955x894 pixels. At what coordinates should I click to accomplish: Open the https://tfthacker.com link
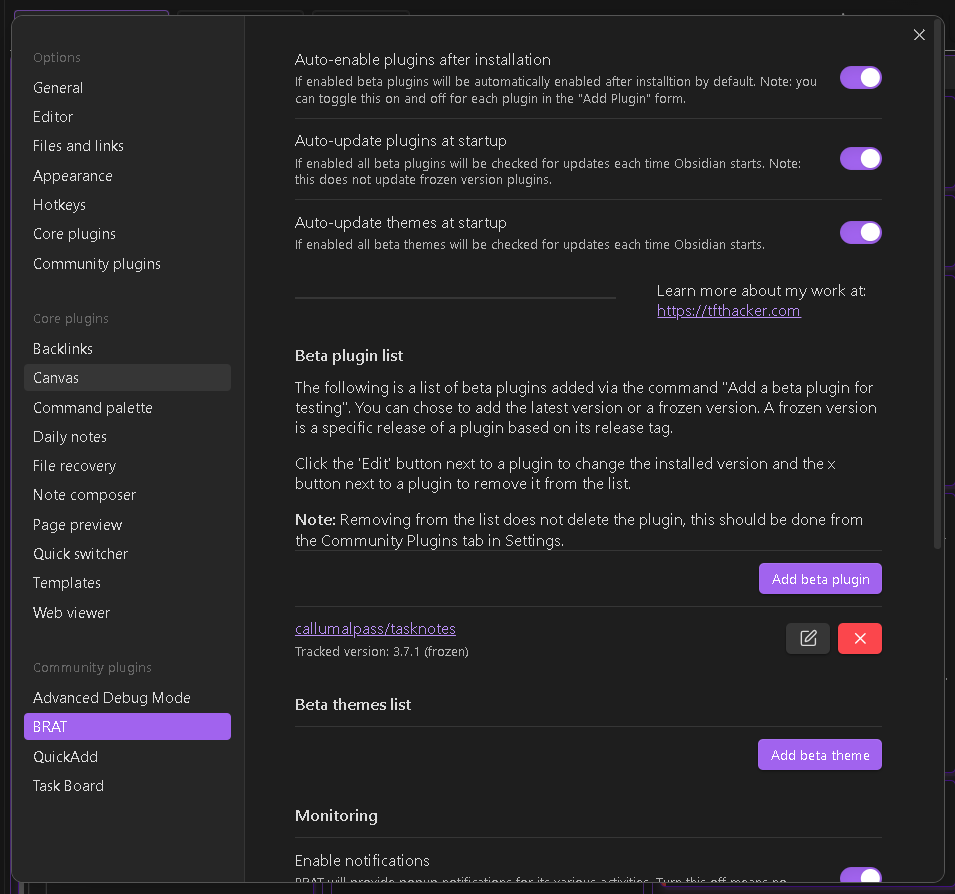pyautogui.click(x=728, y=311)
